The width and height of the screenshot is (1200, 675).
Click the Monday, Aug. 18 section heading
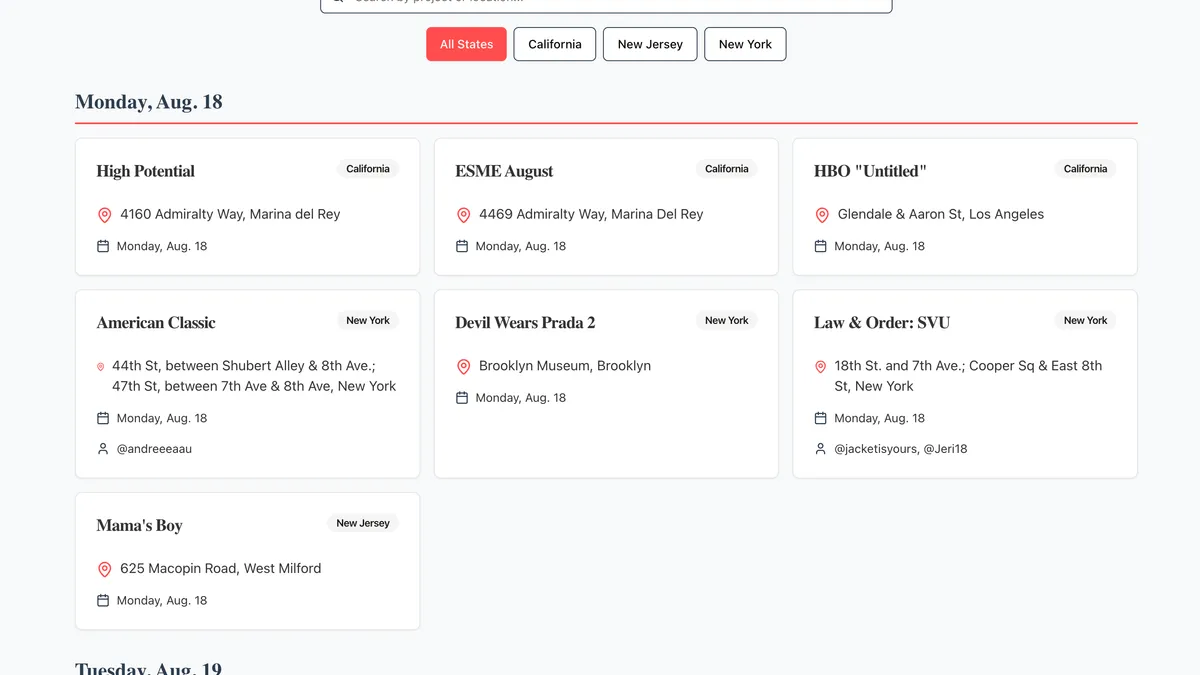pyautogui.click(x=149, y=102)
